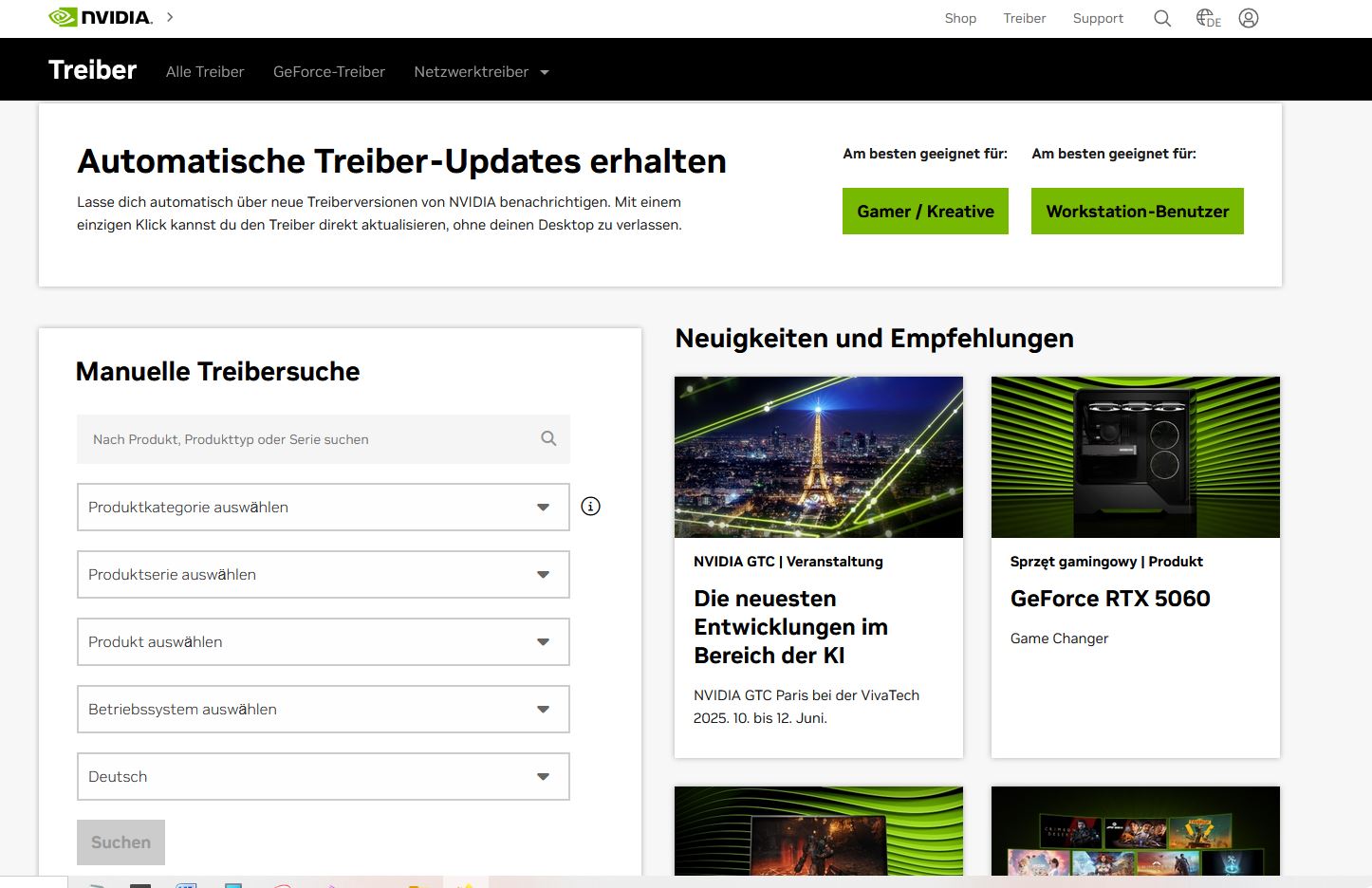Screen dimensions: 1372x888
Task: Show the info icon beside Produktkategorie
Action: tap(590, 507)
